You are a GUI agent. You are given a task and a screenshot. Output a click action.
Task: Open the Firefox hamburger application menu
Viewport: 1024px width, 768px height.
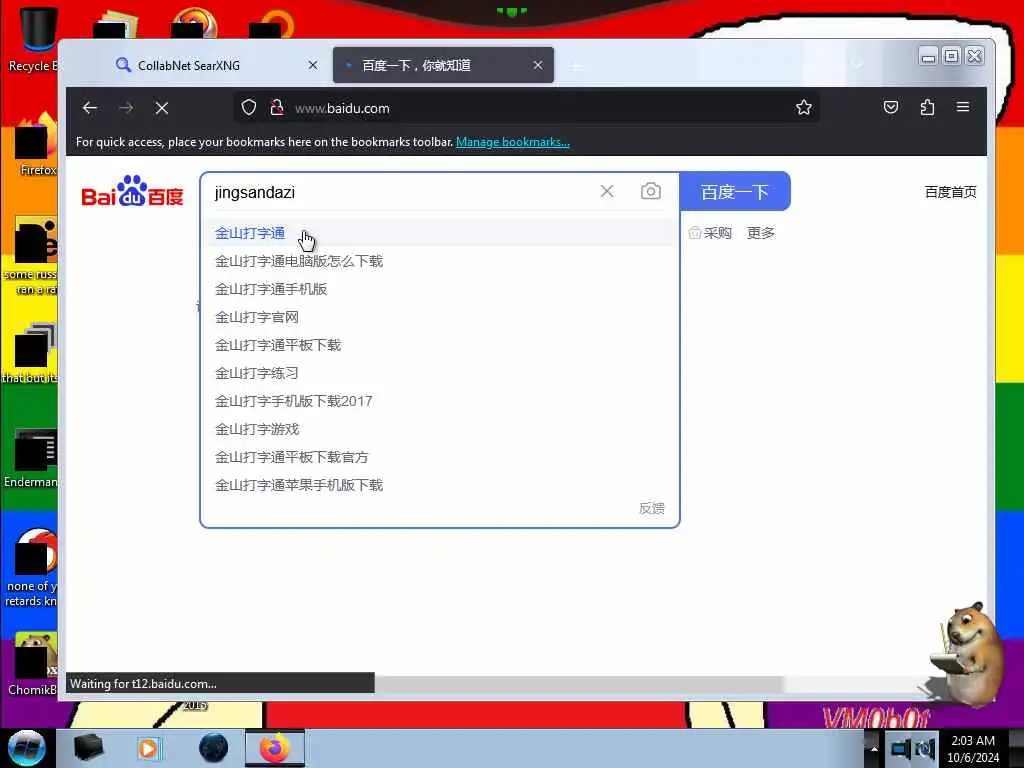963,107
